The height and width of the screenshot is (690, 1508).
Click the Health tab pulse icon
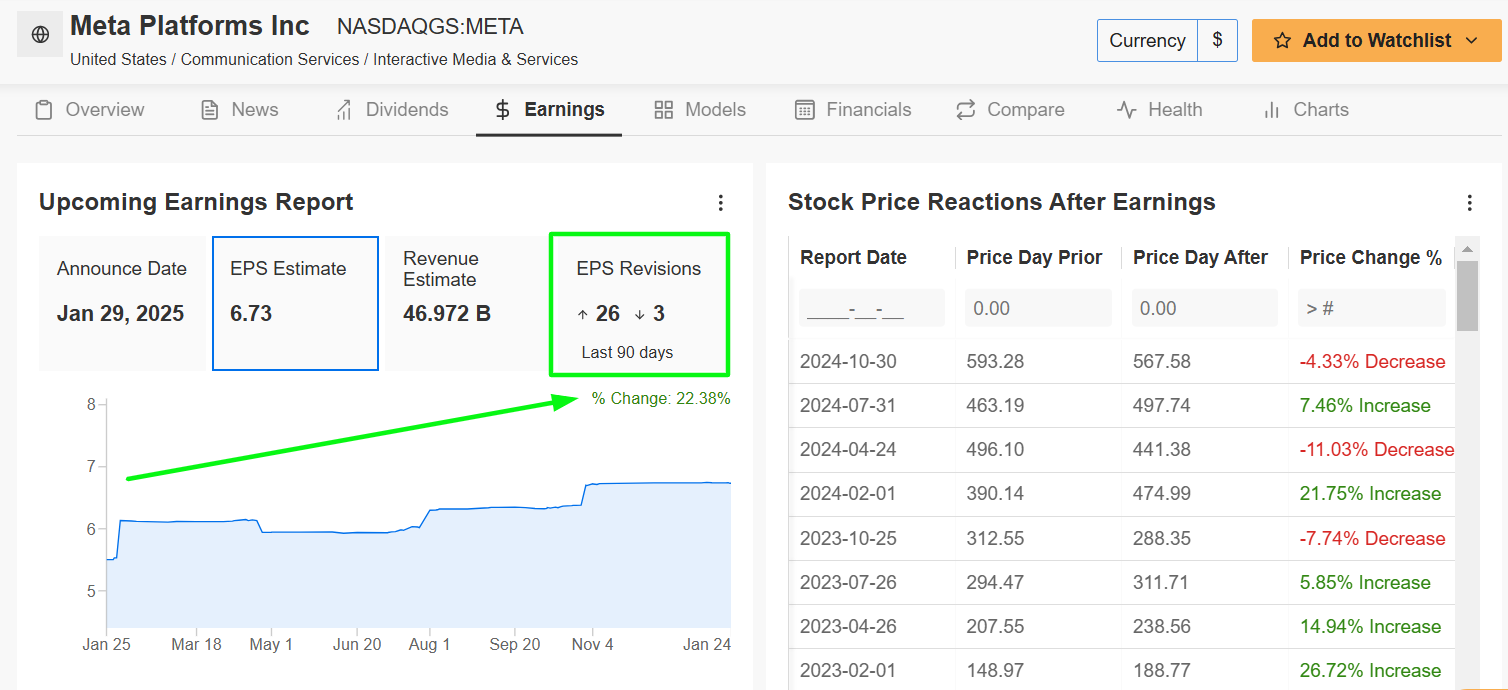[x=1127, y=110]
